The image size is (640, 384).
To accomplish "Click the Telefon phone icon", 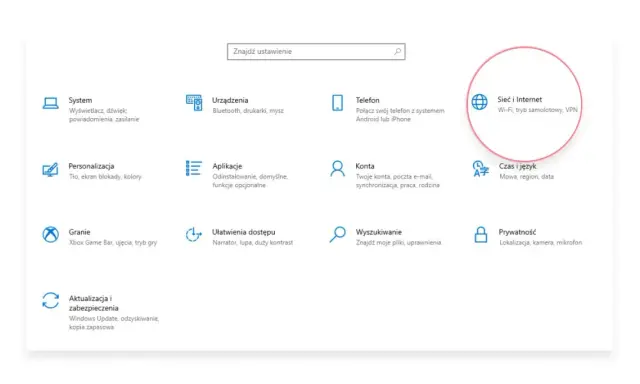I will pos(337,103).
